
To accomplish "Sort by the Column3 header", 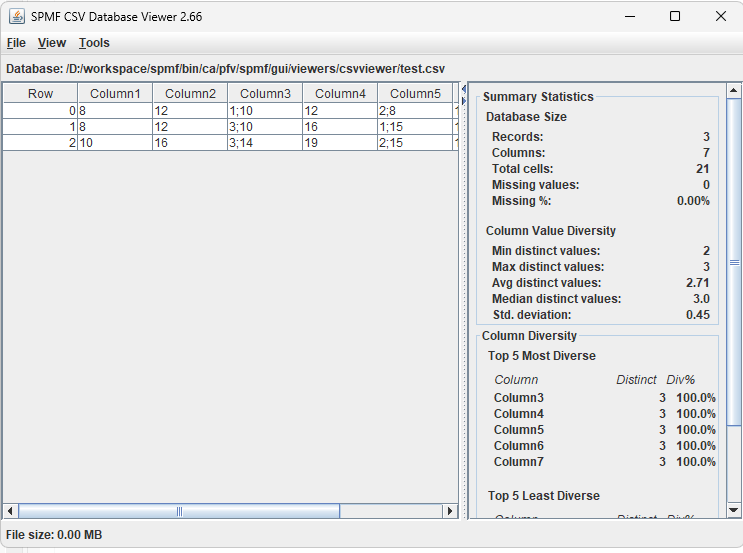I will 265,93.
